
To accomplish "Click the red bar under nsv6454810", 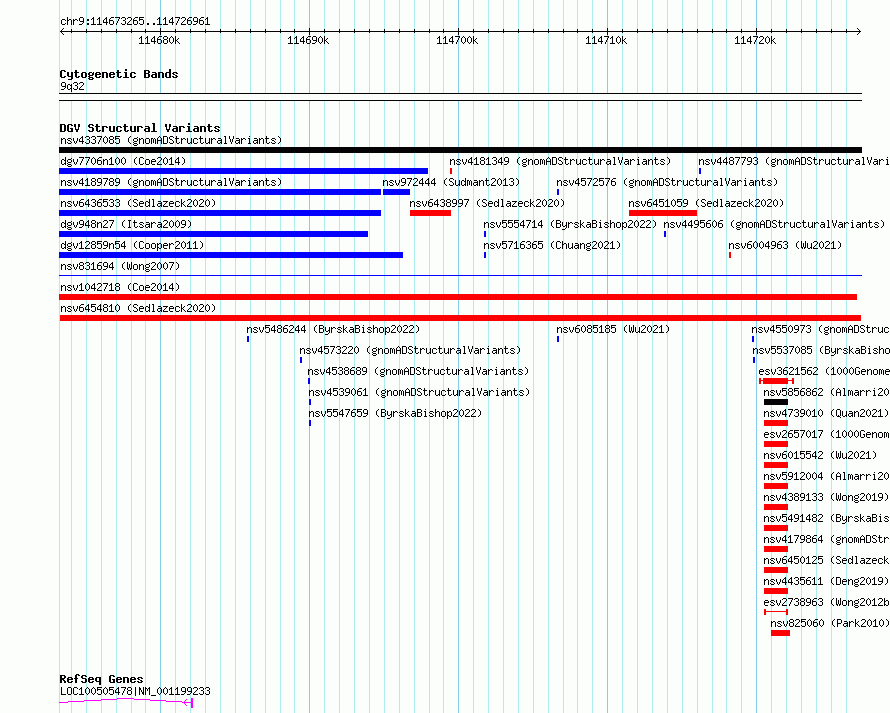I will click(460, 318).
